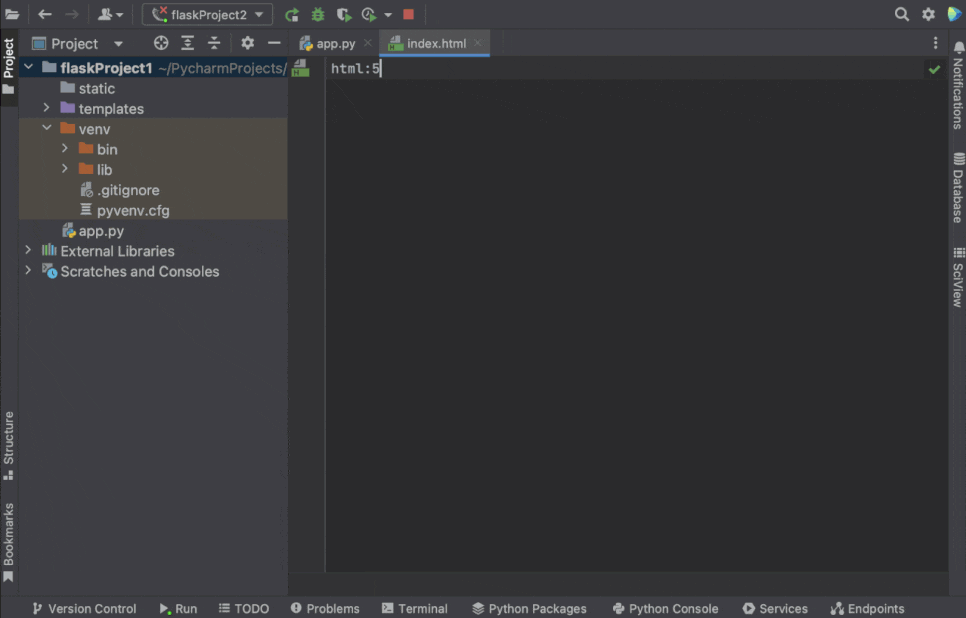The width and height of the screenshot is (966, 618).
Task: Expand the templates folder
Action: pyautogui.click(x=46, y=108)
